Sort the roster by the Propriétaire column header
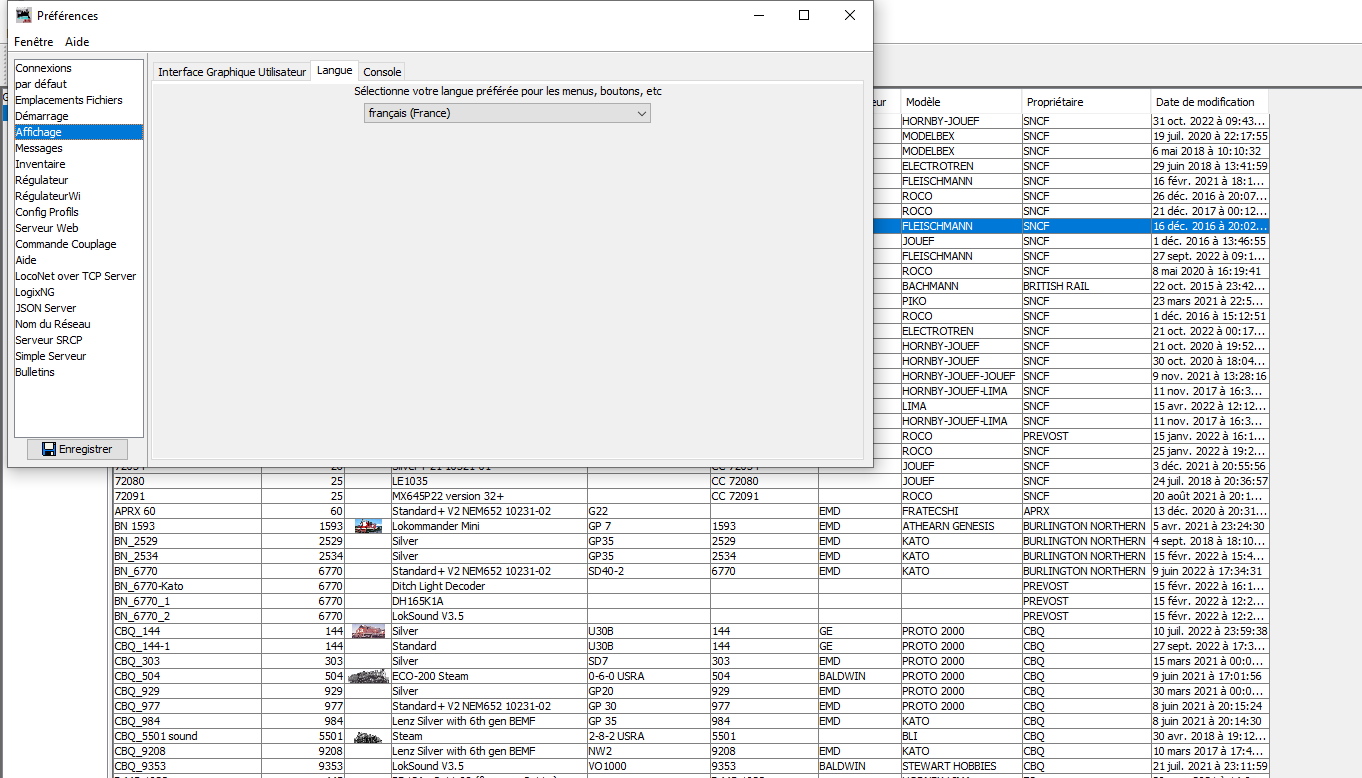Image resolution: width=1362 pixels, height=778 pixels. click(x=1085, y=102)
